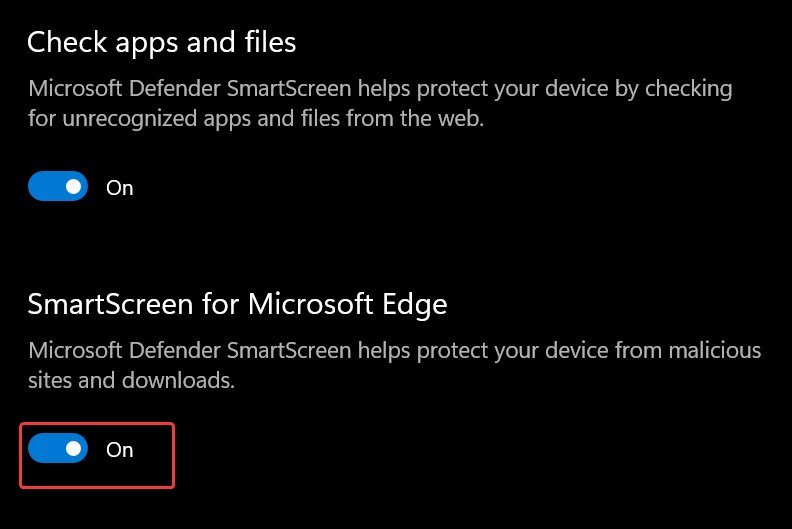The width and height of the screenshot is (792, 529).
Task: Click the word 'malicious' in the Edge description
Action: (714, 352)
